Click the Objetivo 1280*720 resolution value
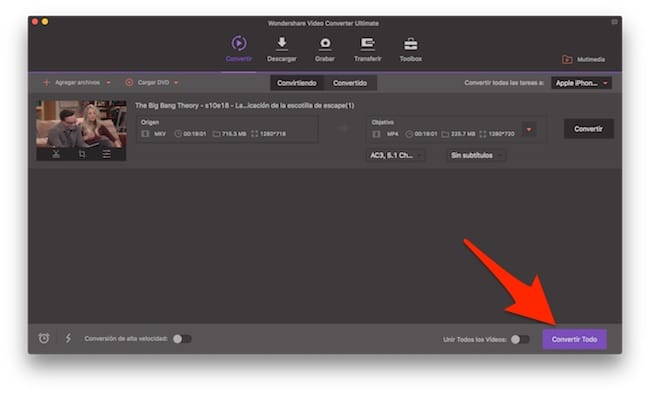 tap(502, 134)
